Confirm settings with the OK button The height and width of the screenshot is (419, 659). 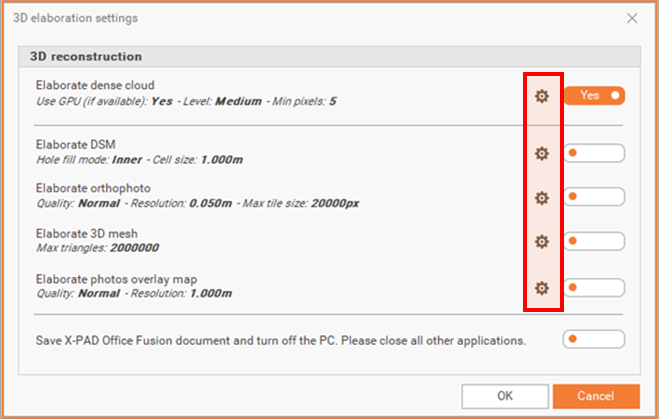click(505, 395)
